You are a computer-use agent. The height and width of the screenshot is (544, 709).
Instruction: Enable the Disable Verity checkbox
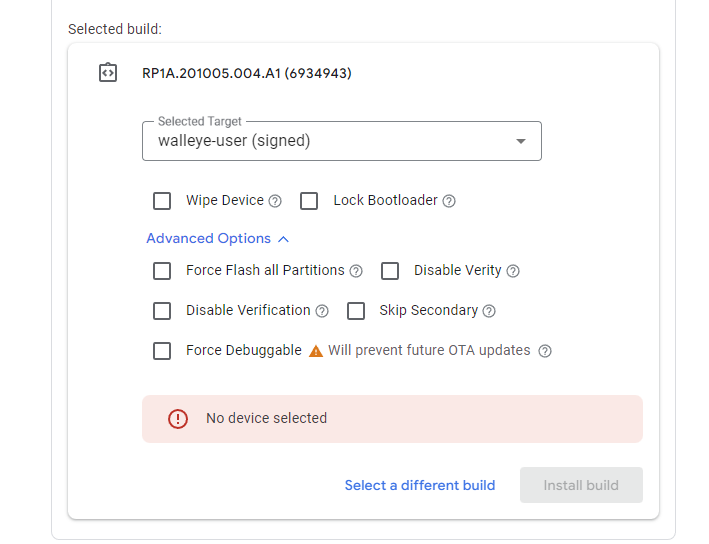(x=390, y=271)
